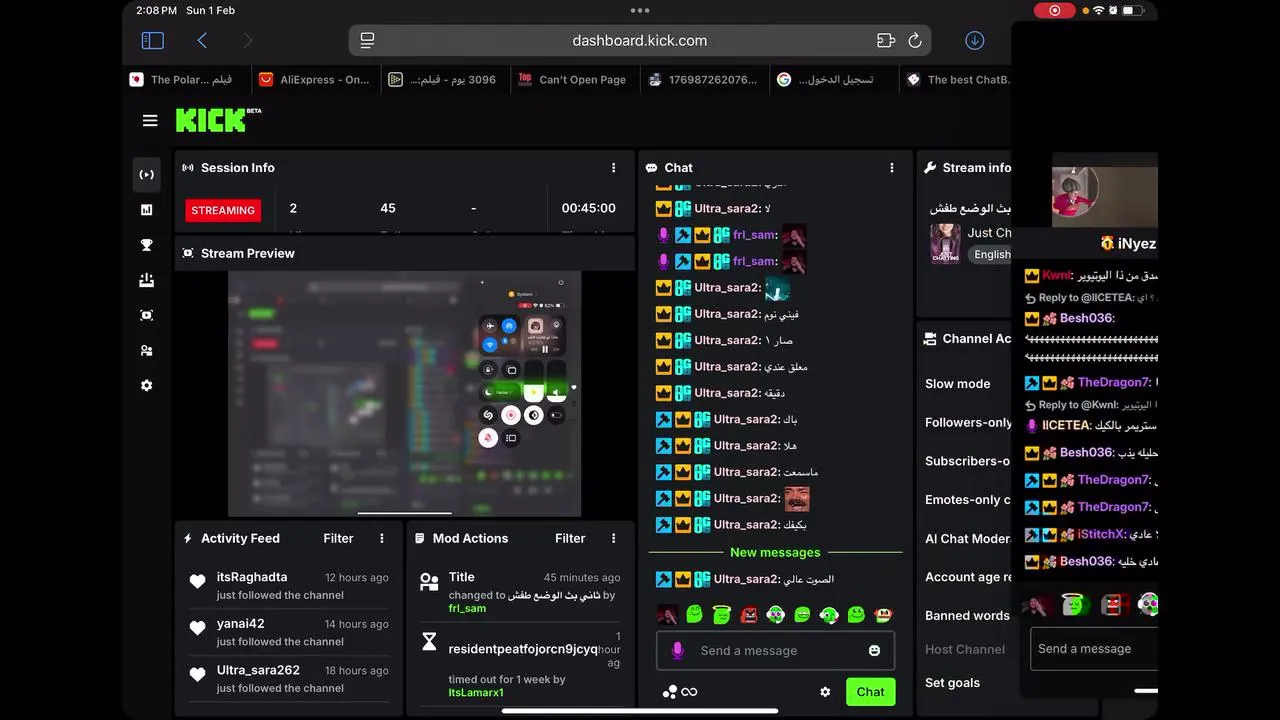This screenshot has width=1280, height=720.
Task: Open the multitasking three dots at the top of the screen
Action: (640, 10)
